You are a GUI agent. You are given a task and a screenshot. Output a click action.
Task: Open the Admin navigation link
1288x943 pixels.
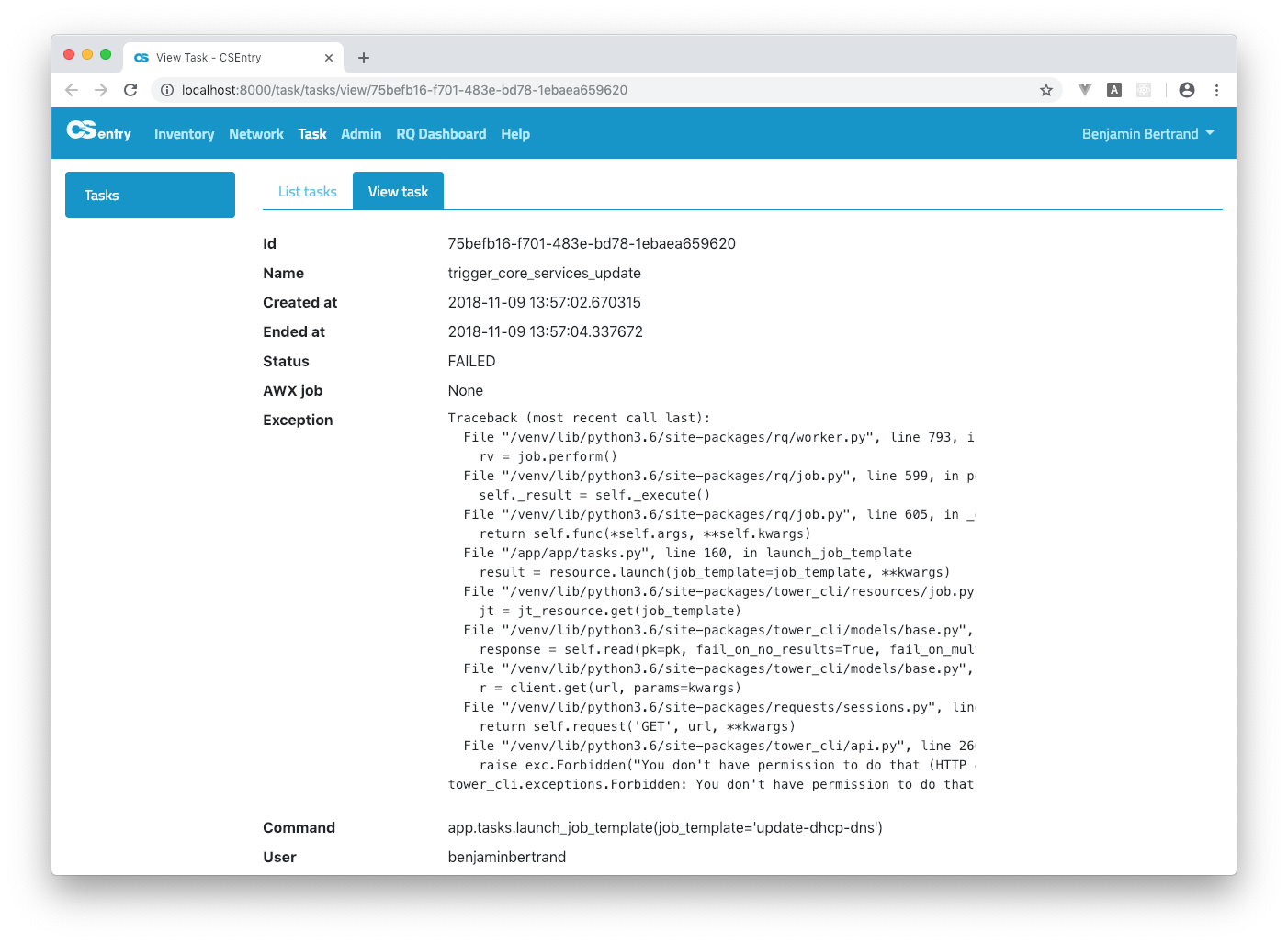point(361,134)
